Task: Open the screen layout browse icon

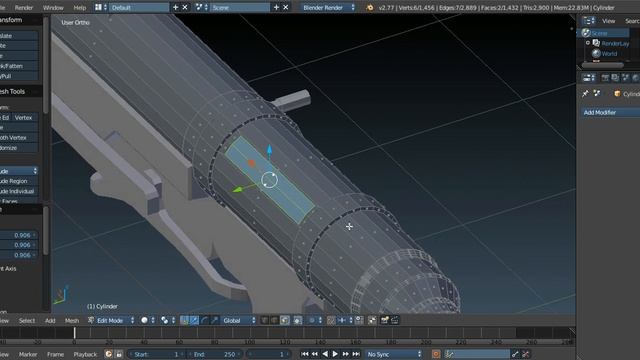Action: [101, 7]
